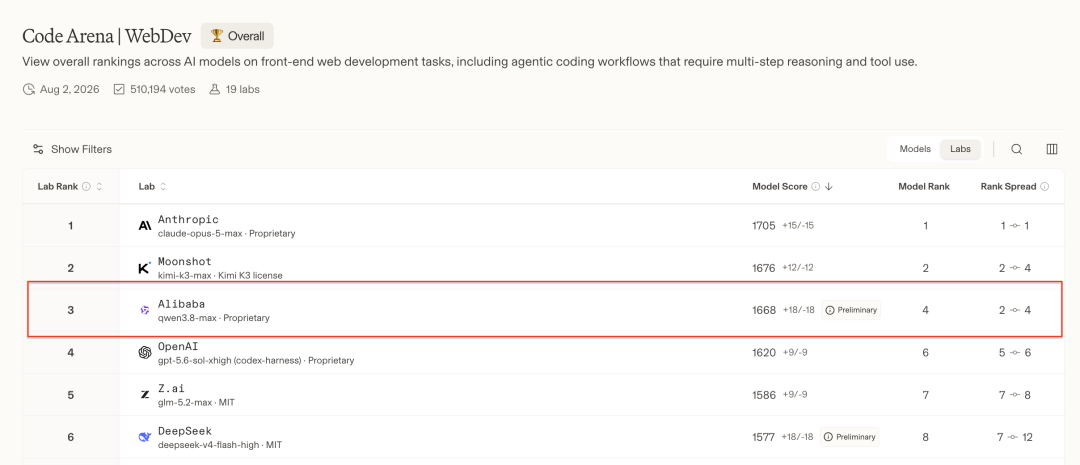Viewport: 1080px width, 465px height.
Task: Click the clock icon beside the date
Action: [x=29, y=90]
